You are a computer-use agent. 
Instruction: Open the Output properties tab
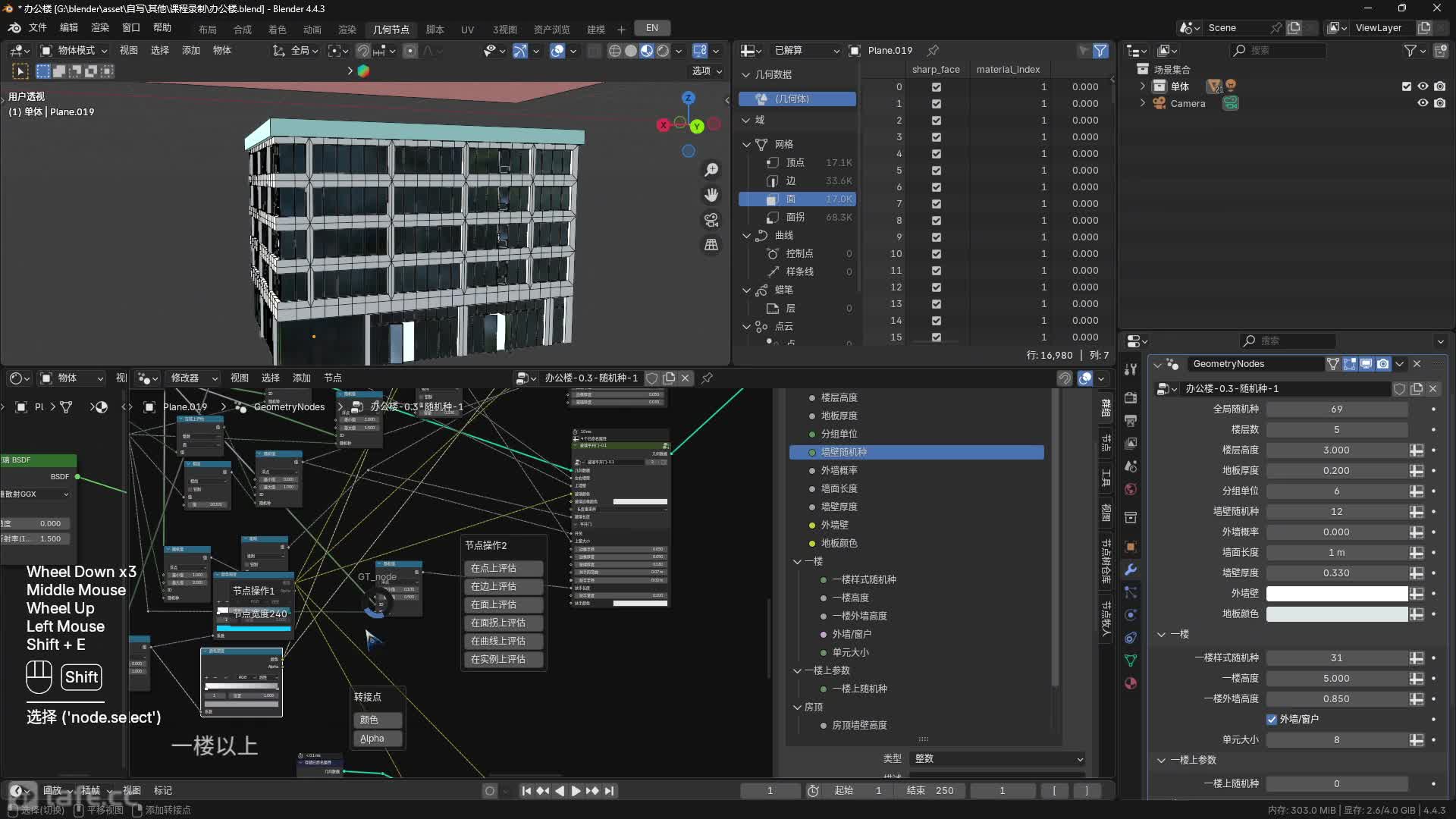point(1131,420)
